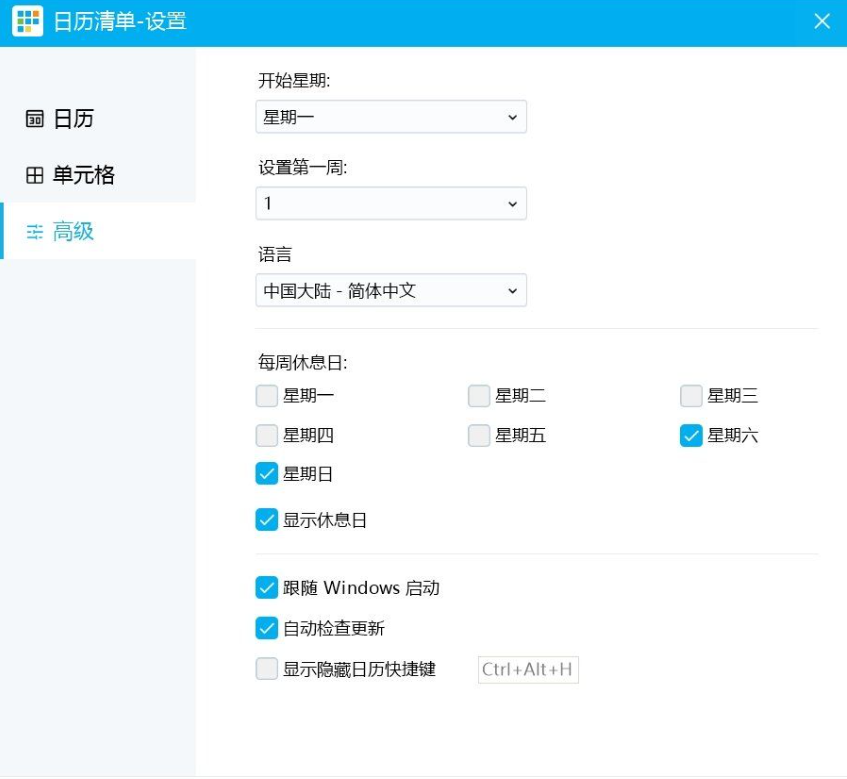Open the 日历 settings tab
This screenshot has height=779, width=847.
(73, 119)
